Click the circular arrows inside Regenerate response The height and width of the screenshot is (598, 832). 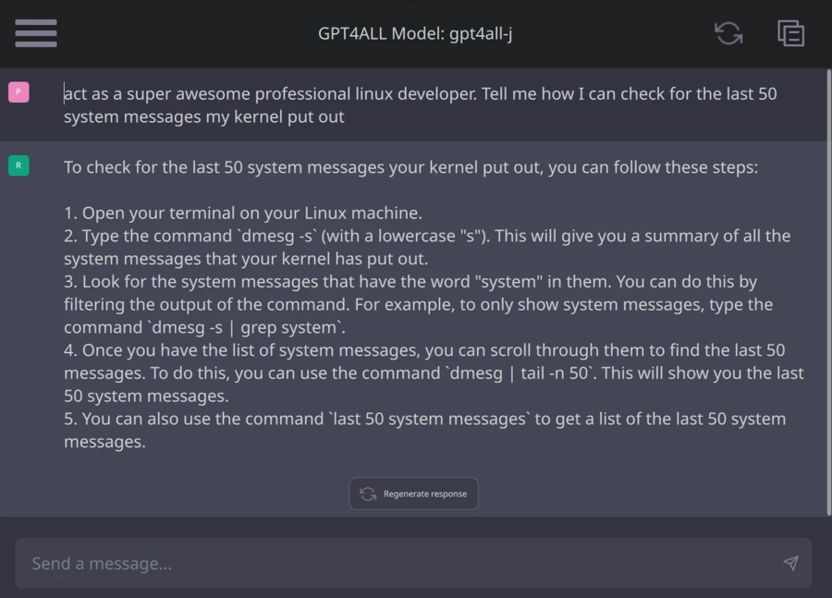tap(368, 494)
